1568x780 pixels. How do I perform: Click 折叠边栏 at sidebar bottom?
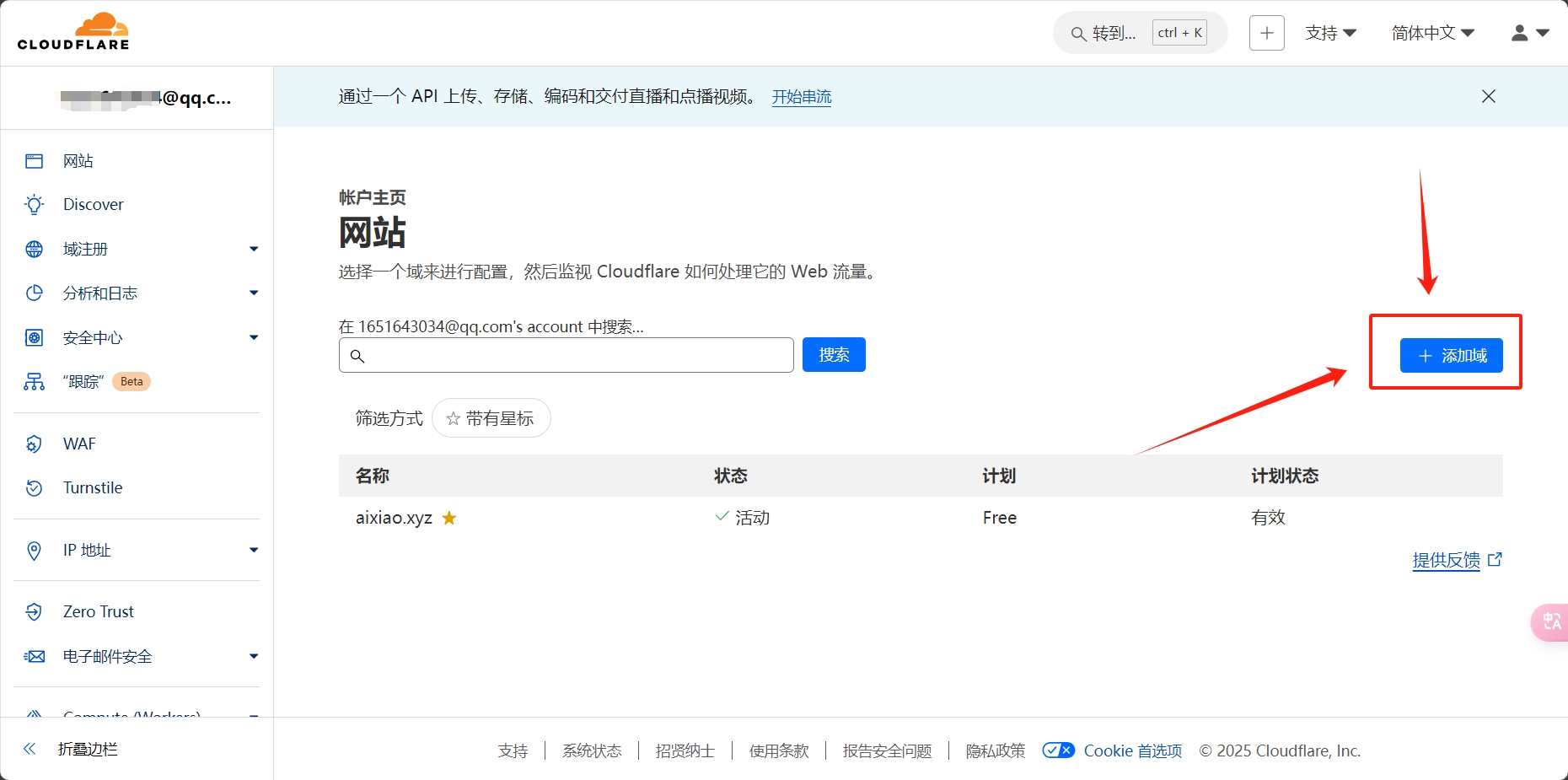point(88,749)
